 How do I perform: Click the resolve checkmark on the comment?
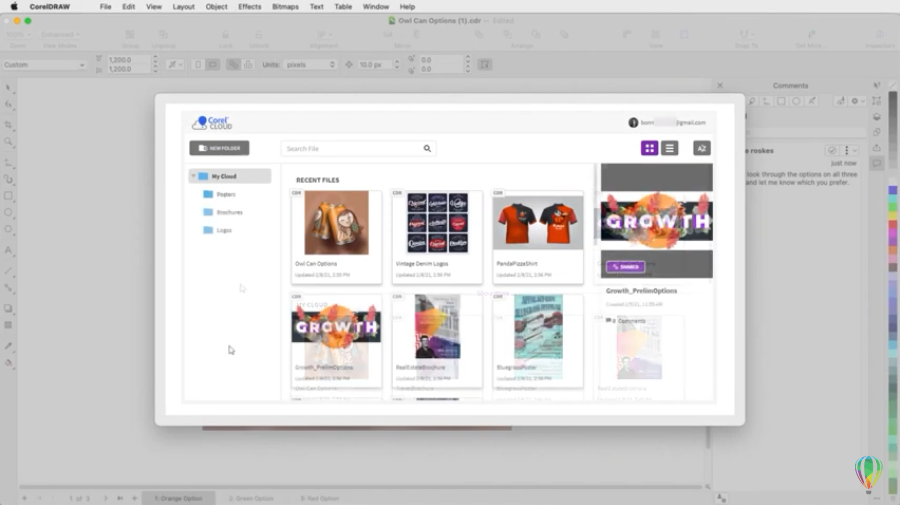point(832,150)
